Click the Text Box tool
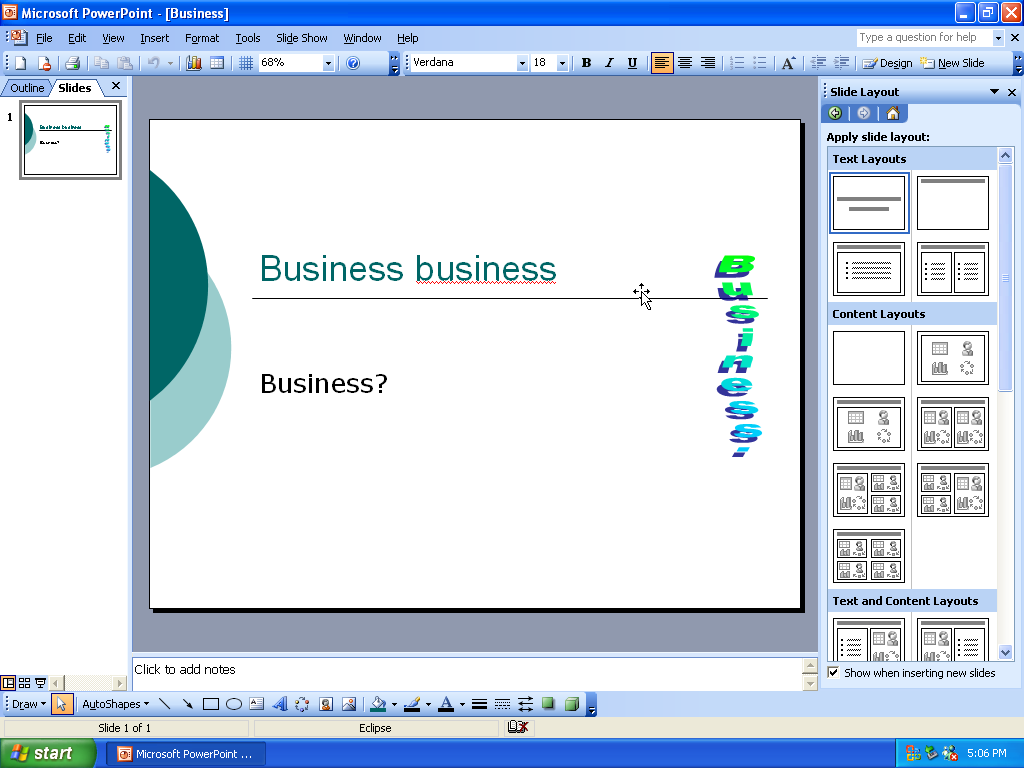 coord(257,704)
